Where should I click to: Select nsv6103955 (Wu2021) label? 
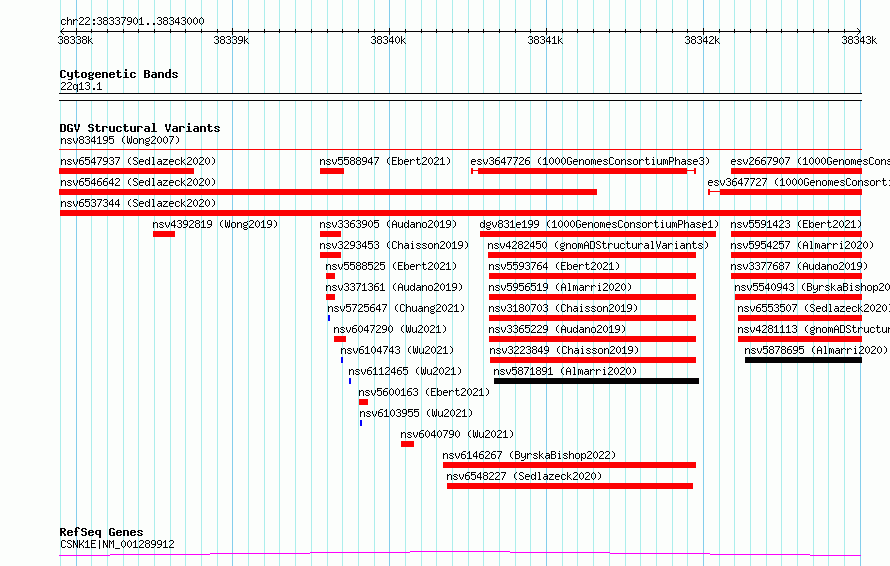click(416, 413)
